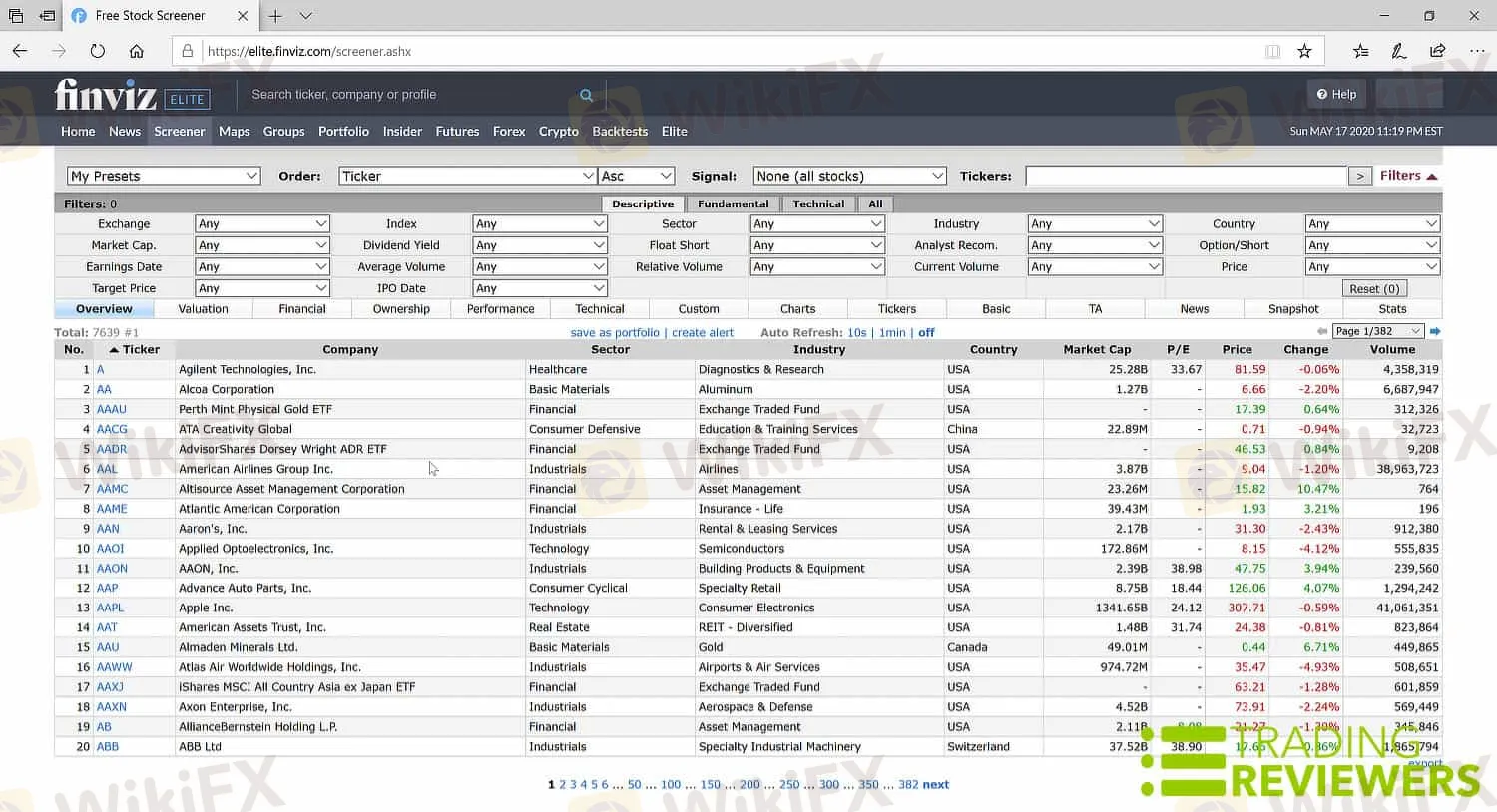Open Maps in the navigation bar

tap(234, 132)
